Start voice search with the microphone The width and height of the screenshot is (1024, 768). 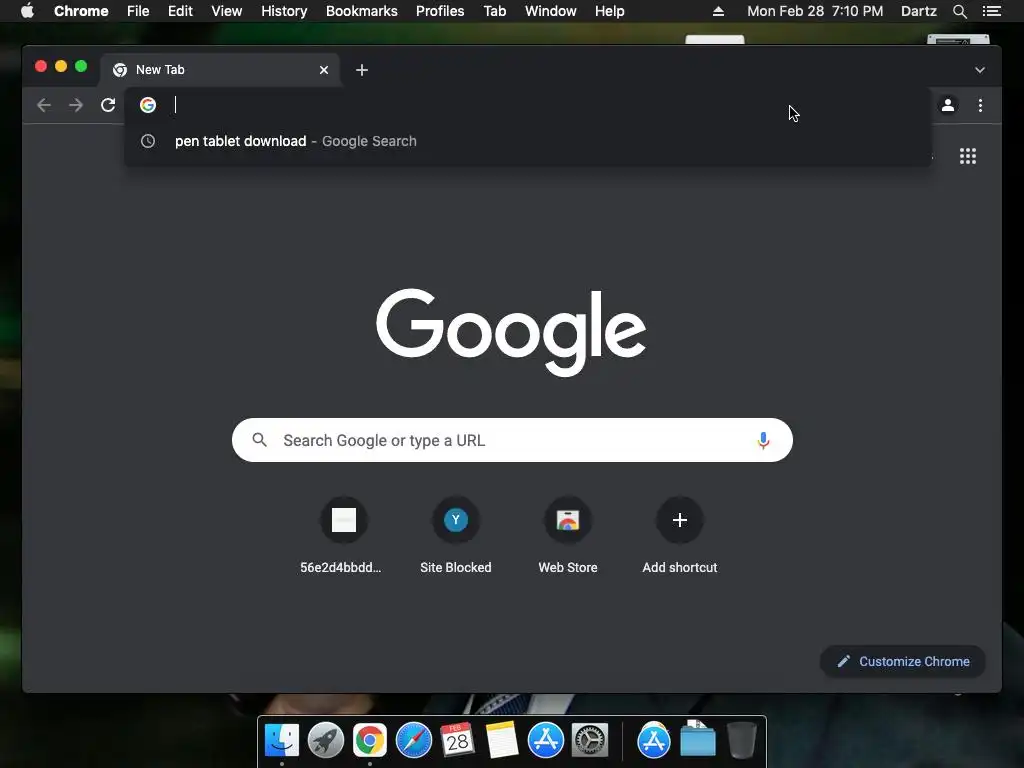click(x=763, y=440)
